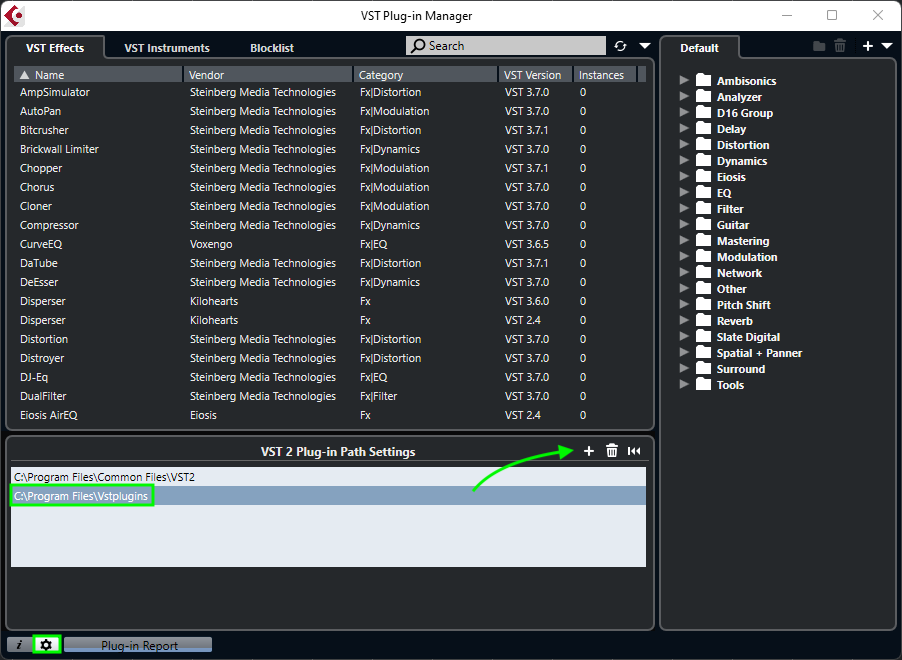Image resolution: width=902 pixels, height=660 pixels.
Task: Select the Guitar folder icon
Action: [x=704, y=224]
